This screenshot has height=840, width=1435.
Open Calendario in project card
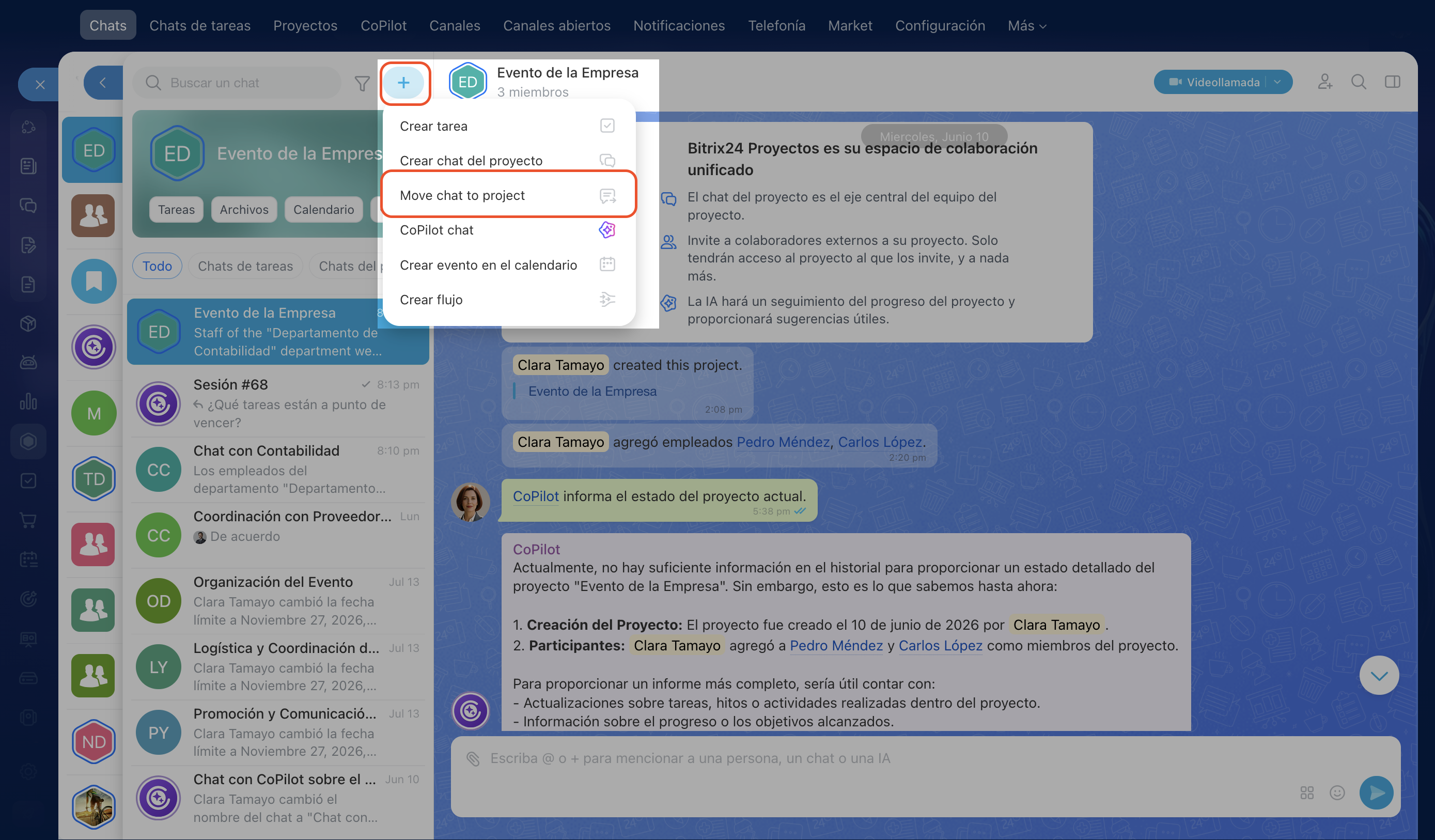pos(323,210)
